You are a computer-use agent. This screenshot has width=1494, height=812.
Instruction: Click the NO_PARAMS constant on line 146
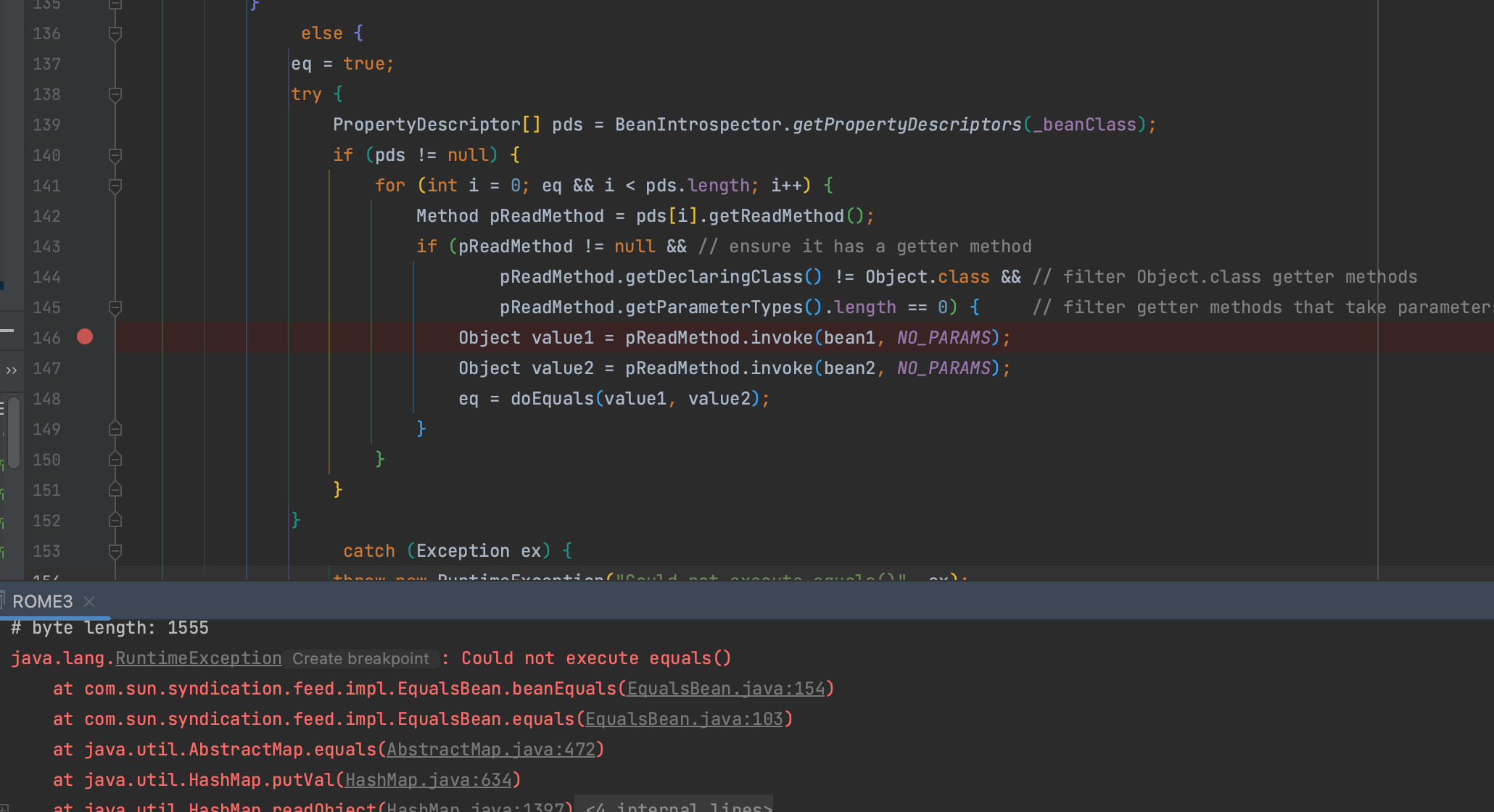point(944,338)
